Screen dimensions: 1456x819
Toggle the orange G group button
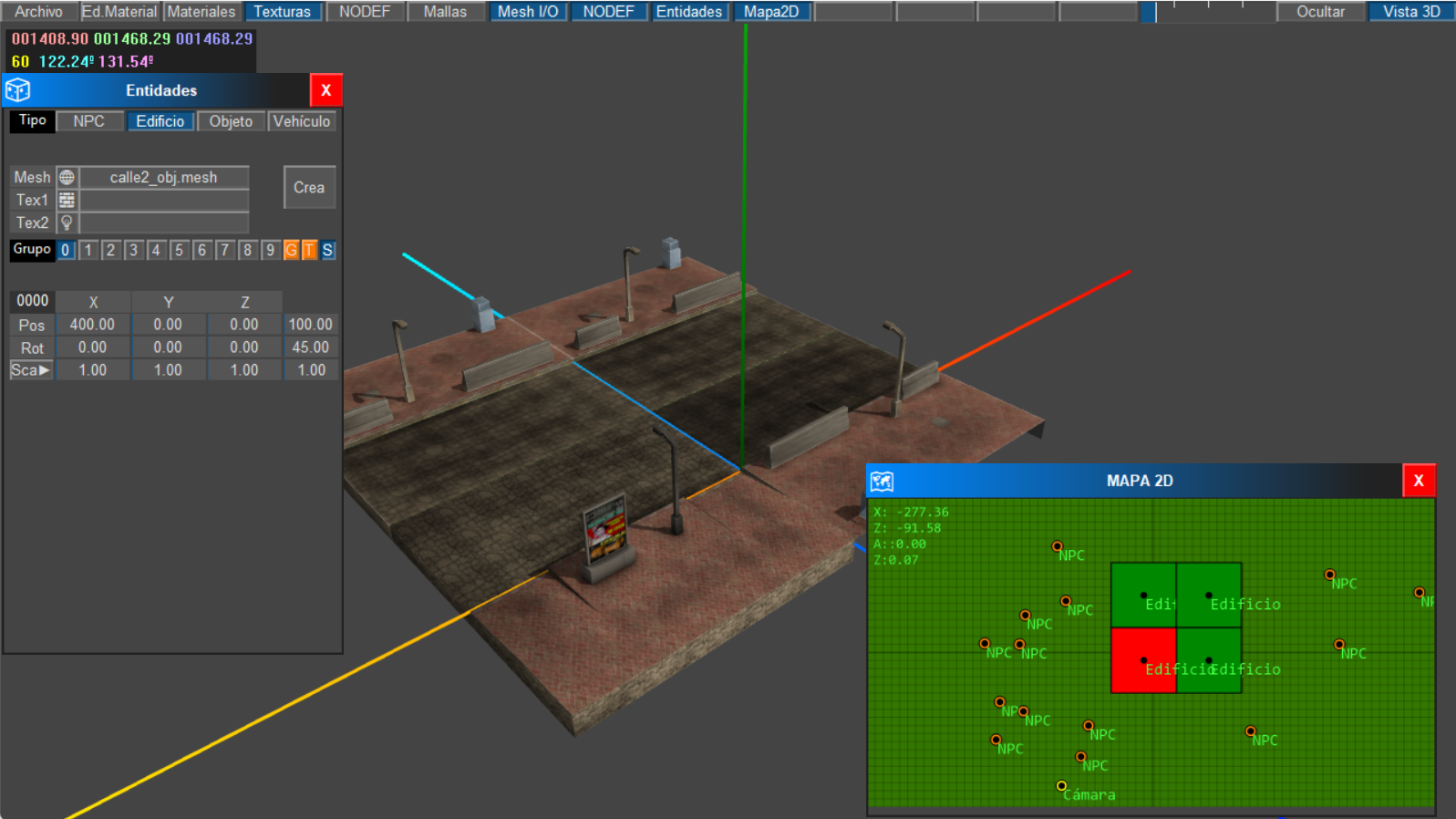point(291,250)
